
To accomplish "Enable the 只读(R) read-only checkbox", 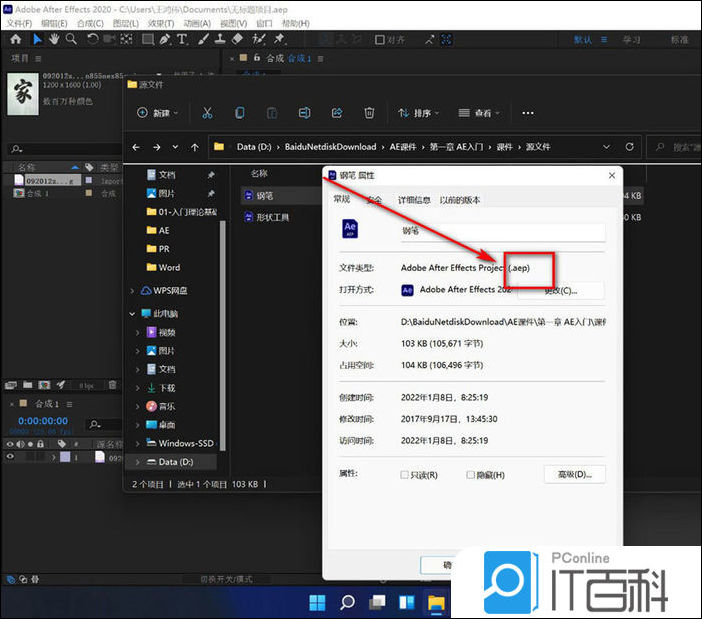I will tap(404, 474).
